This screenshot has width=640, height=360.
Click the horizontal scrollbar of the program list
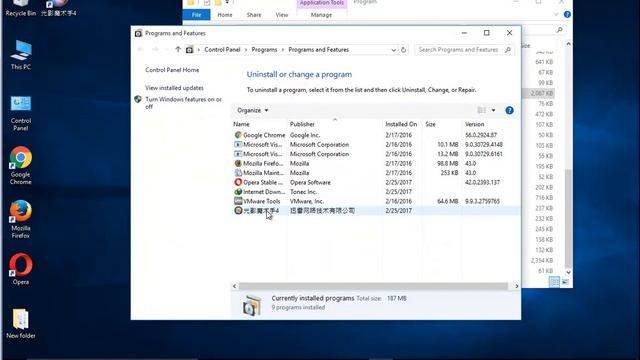(x=373, y=286)
